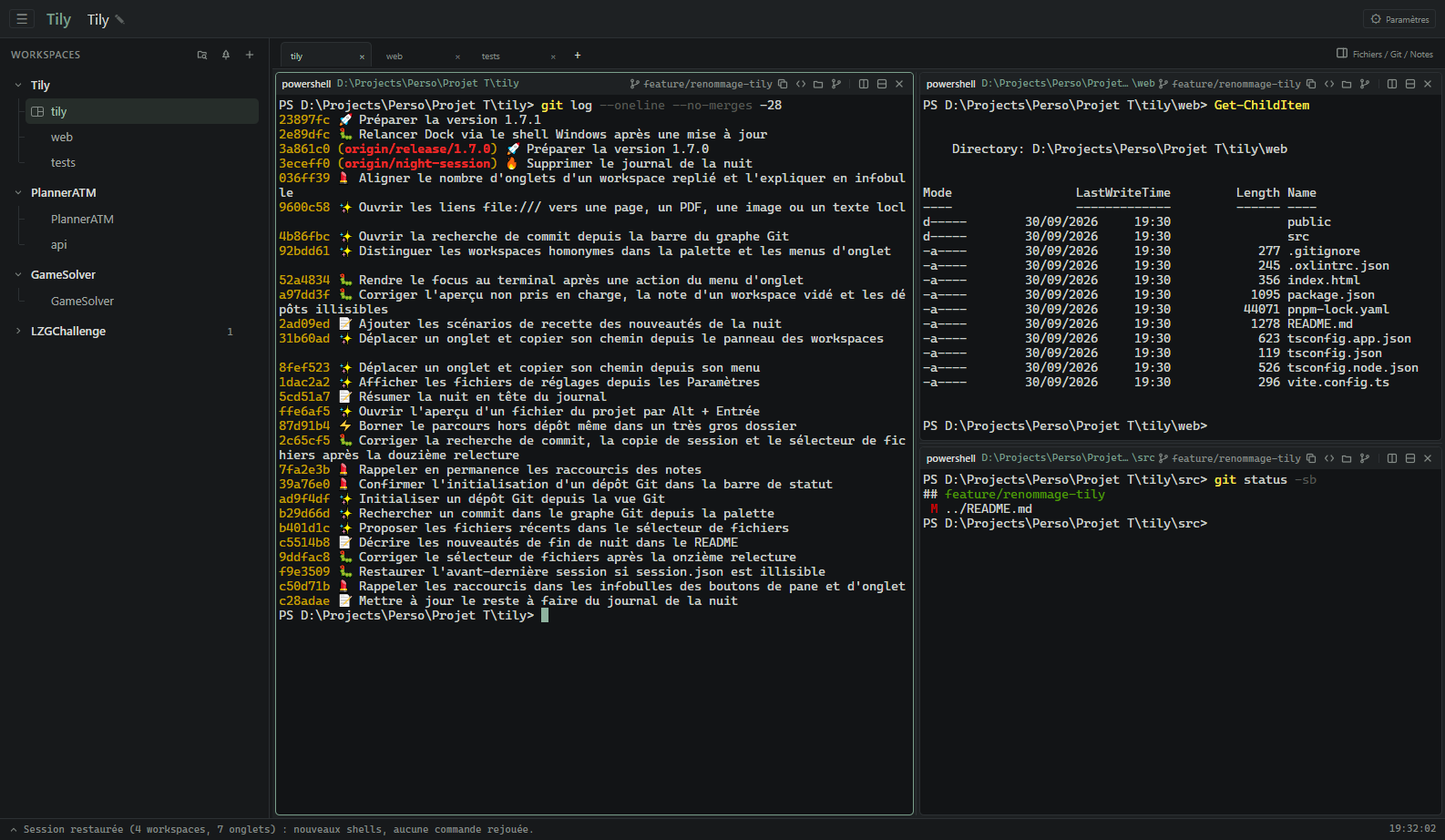This screenshot has width=1445, height=840.
Task: Open a new tab with the plus button
Action: pos(577,56)
